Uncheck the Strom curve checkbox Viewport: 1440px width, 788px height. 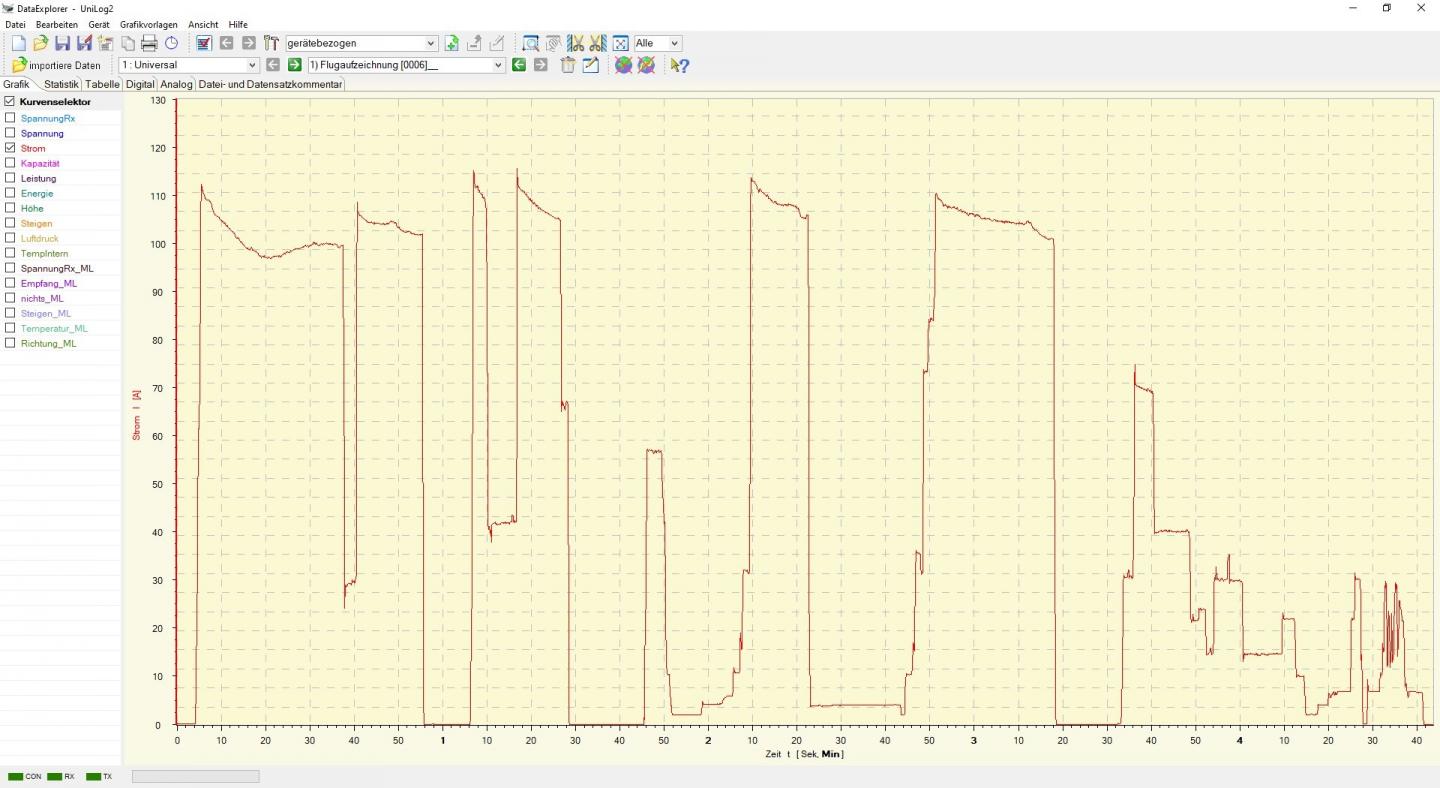coord(10,148)
